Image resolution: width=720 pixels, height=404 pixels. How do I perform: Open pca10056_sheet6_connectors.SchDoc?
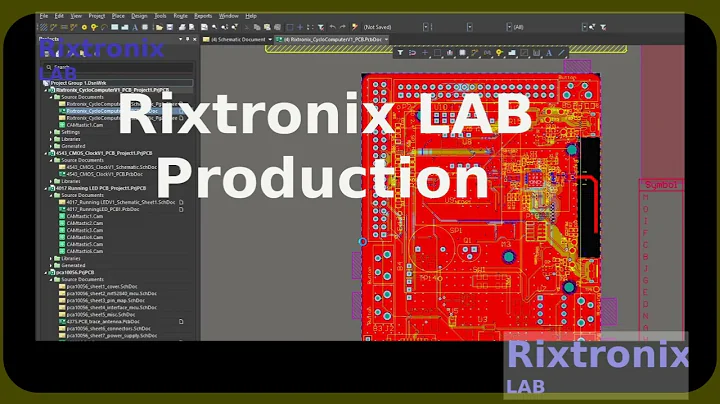(x=108, y=328)
